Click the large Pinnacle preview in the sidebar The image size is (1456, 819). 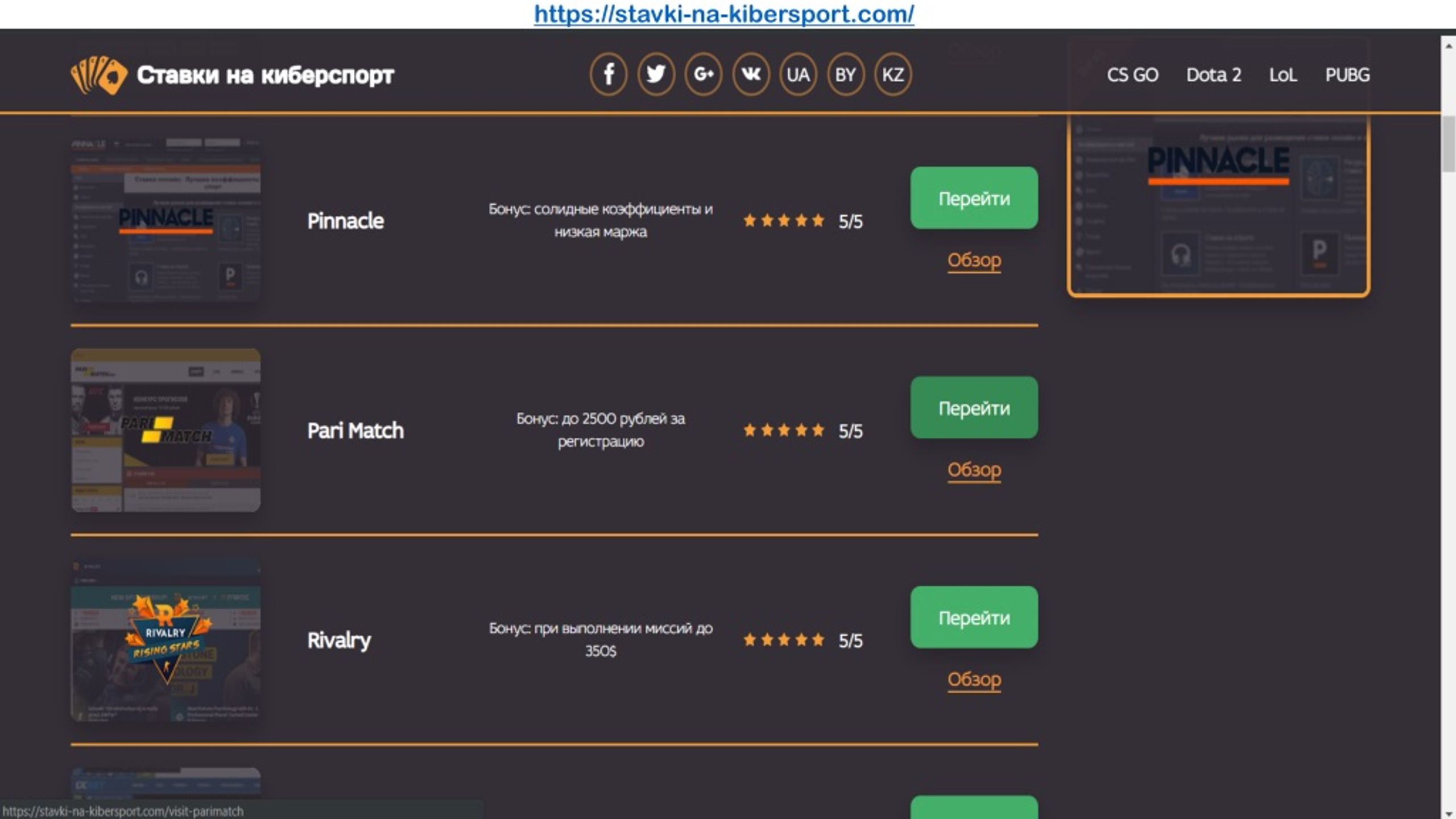point(1218,206)
